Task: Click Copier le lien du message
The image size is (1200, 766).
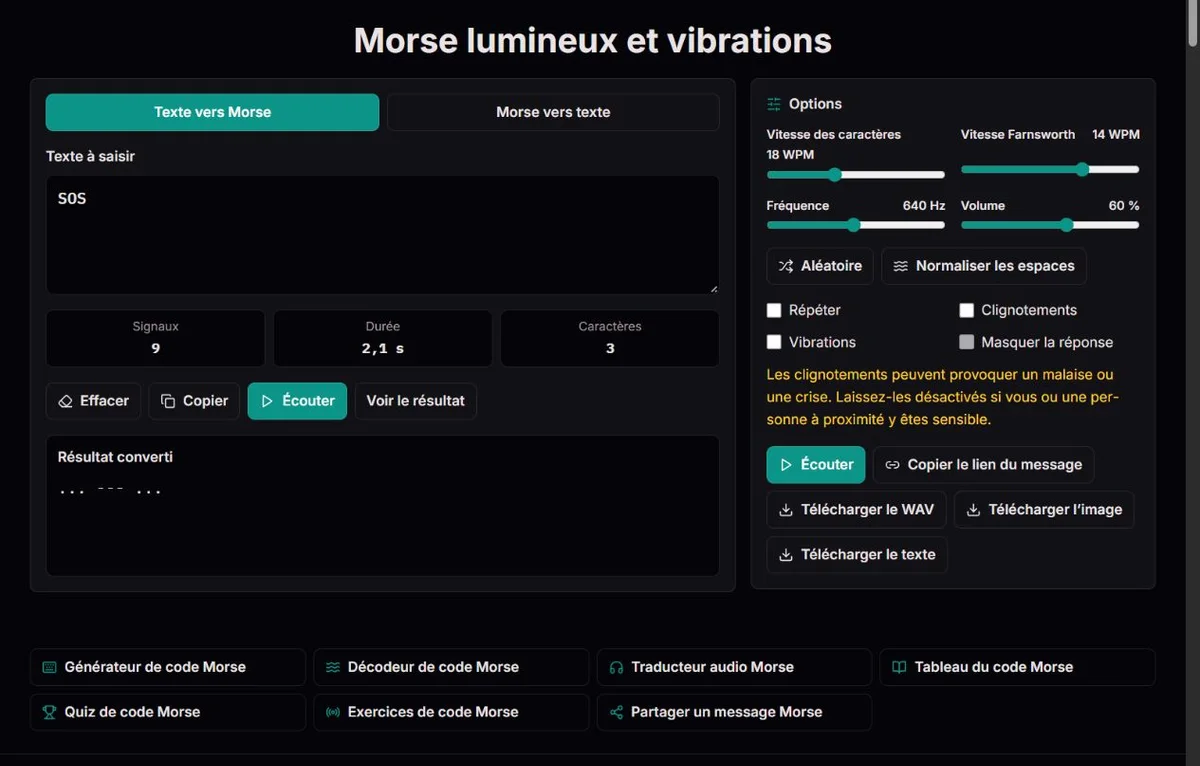Action: coord(984,465)
